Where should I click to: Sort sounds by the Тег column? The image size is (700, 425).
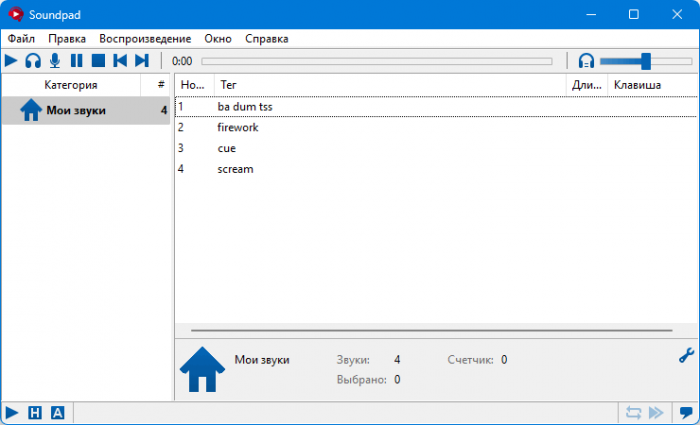point(390,85)
